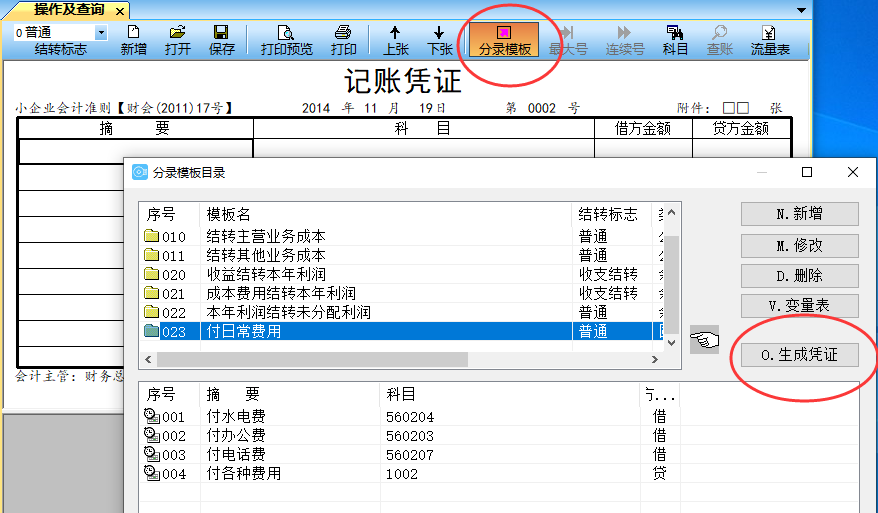
Task: Expand the 结转标志 dropdown showing 0 普通
Action: coord(99,32)
